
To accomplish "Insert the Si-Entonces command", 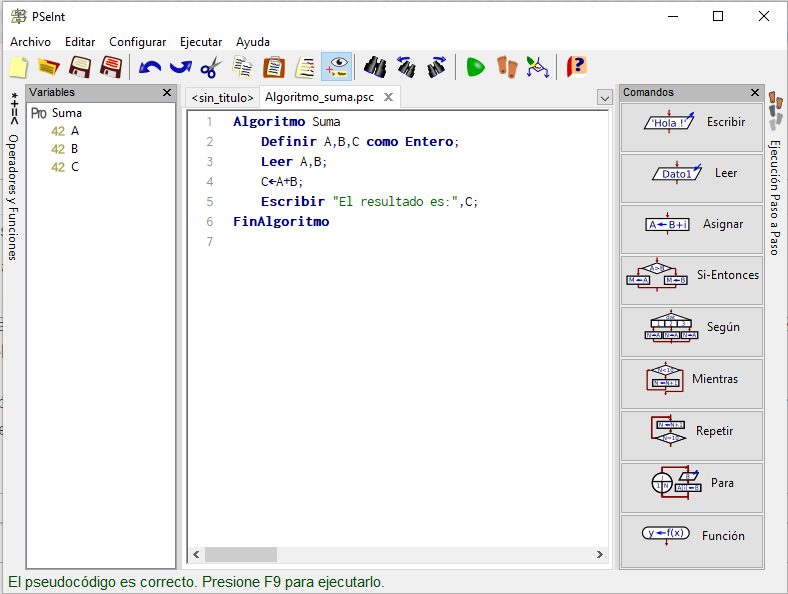I will [692, 280].
